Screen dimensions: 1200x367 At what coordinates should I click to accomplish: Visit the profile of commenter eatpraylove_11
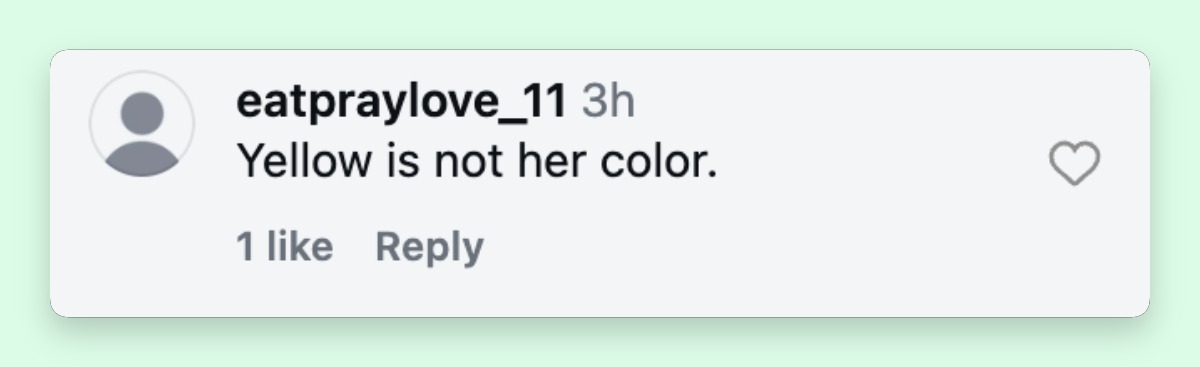[x=402, y=102]
